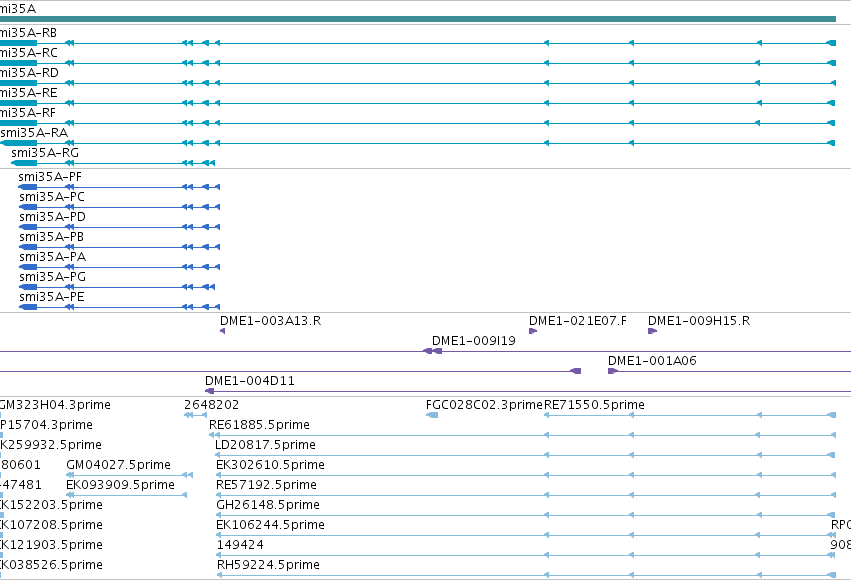Select transcript smi35A-RF label
851x580 pixels.
[x=28, y=113]
